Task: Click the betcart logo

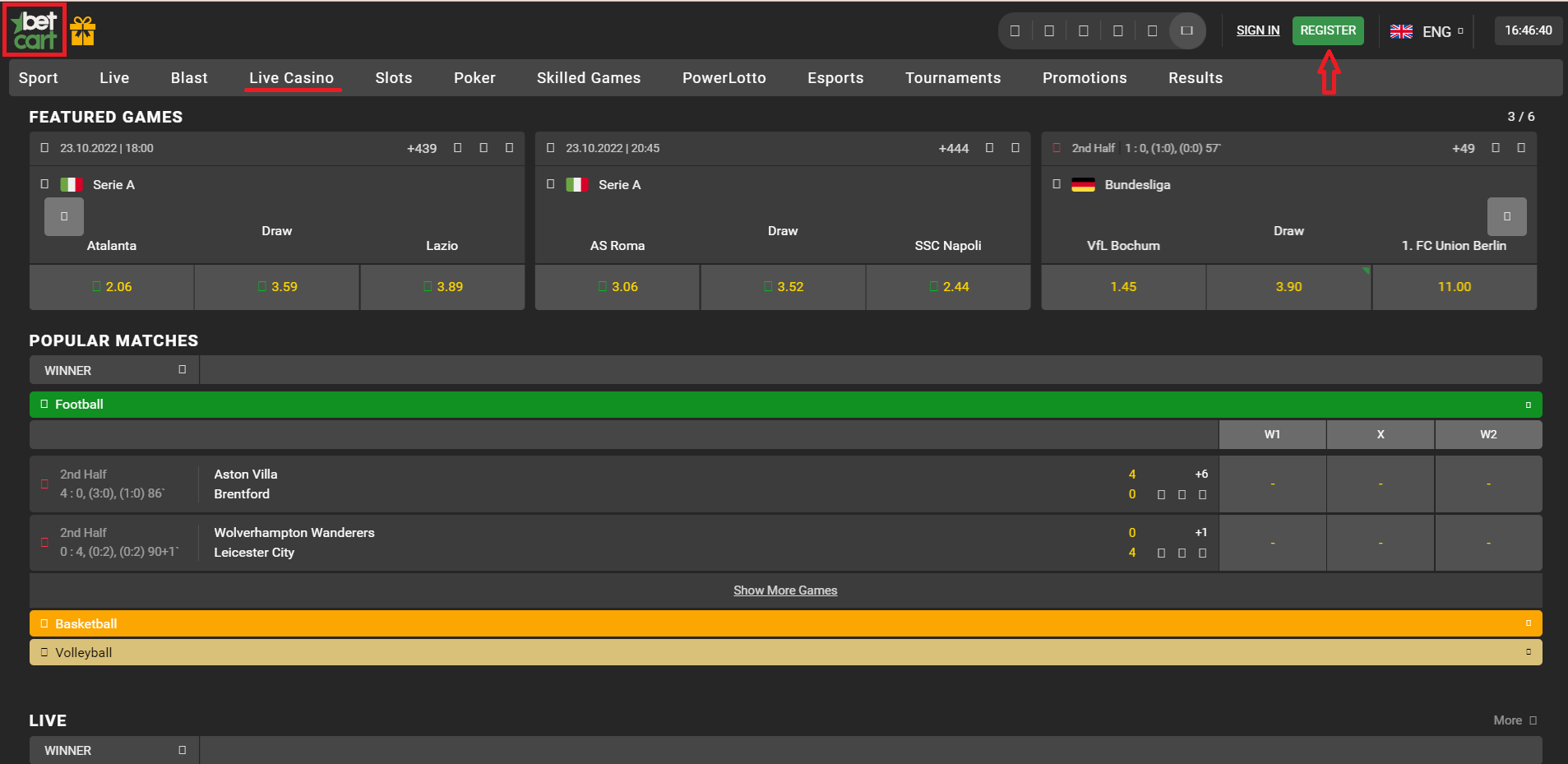Action: [35, 31]
